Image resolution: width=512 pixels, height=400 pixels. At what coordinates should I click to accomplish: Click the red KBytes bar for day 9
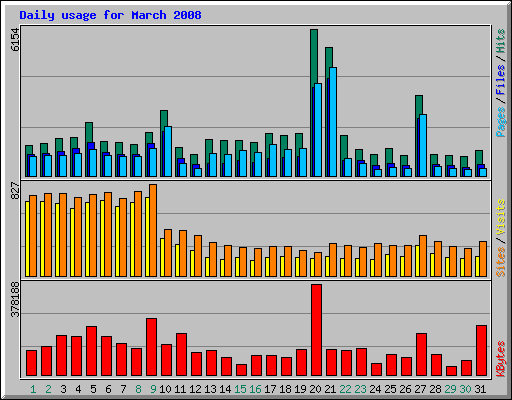[151, 347]
